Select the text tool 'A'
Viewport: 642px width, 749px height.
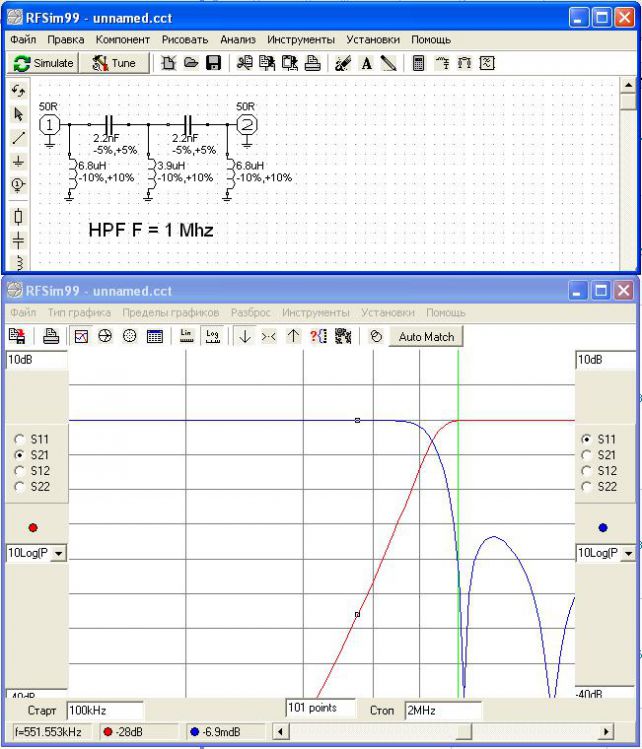[366, 63]
